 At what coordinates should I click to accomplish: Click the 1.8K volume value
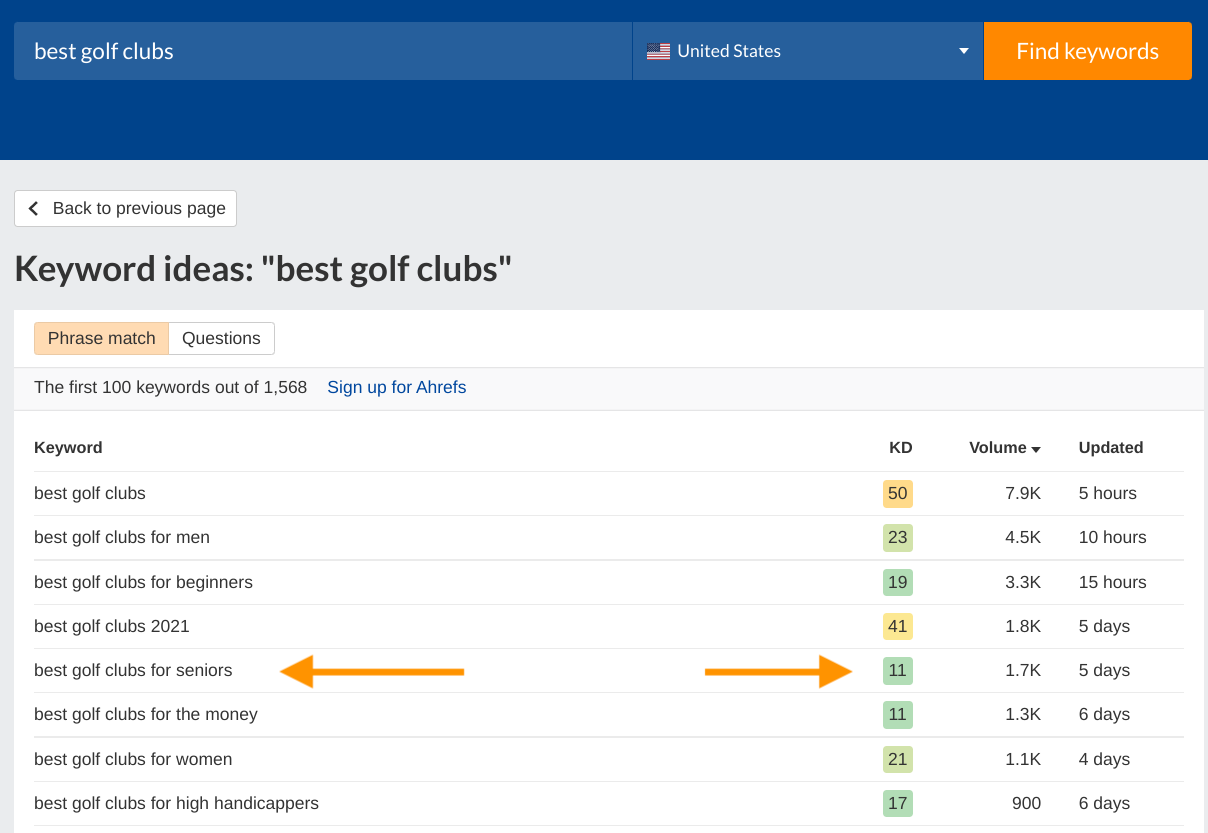tap(1023, 626)
